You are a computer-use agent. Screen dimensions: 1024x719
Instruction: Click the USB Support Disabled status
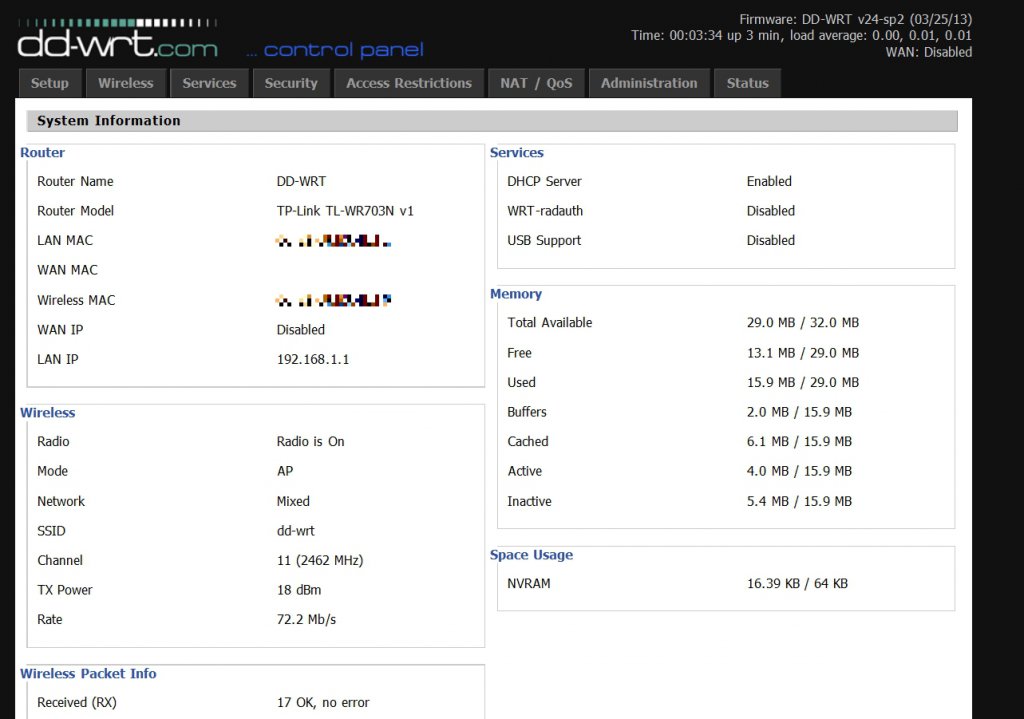click(771, 240)
